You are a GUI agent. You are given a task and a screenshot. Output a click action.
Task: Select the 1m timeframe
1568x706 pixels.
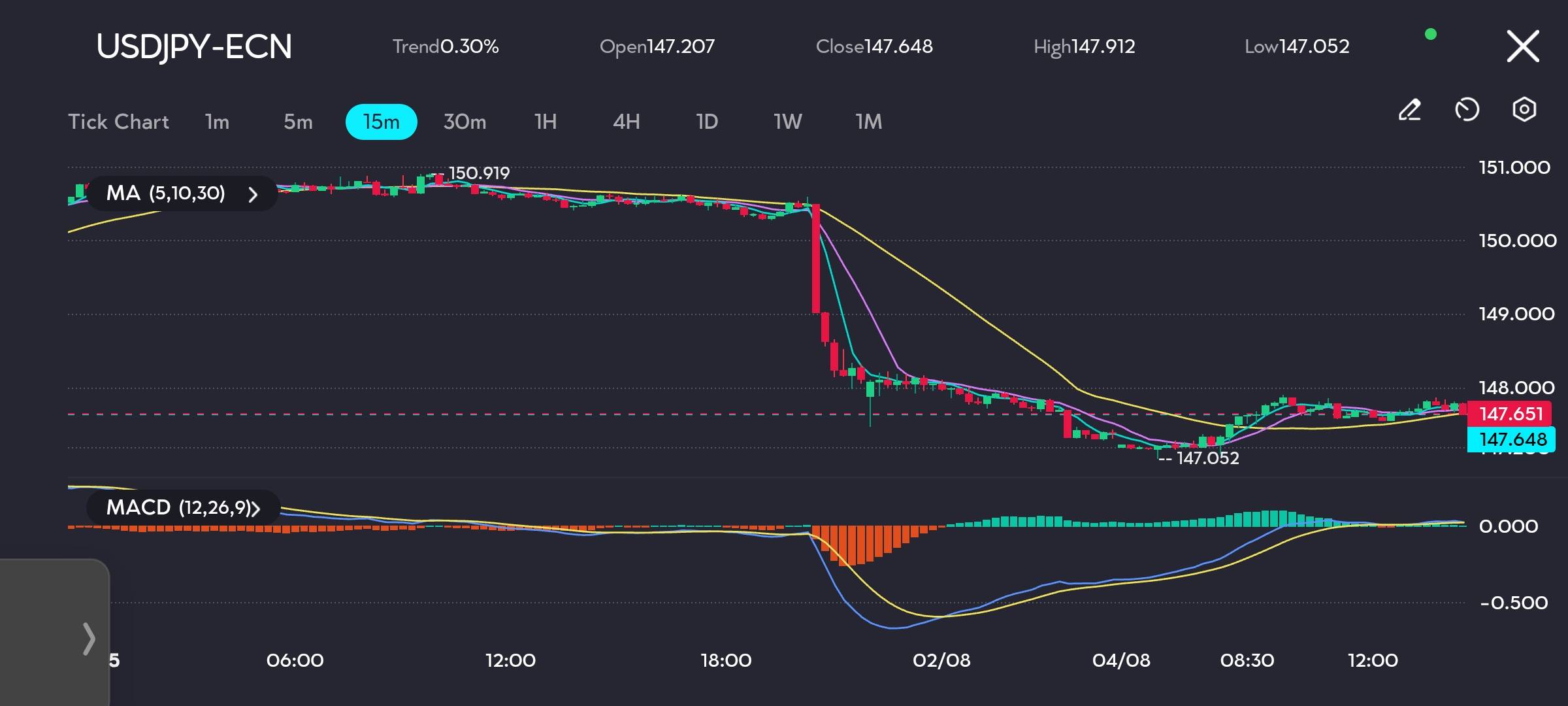click(217, 122)
